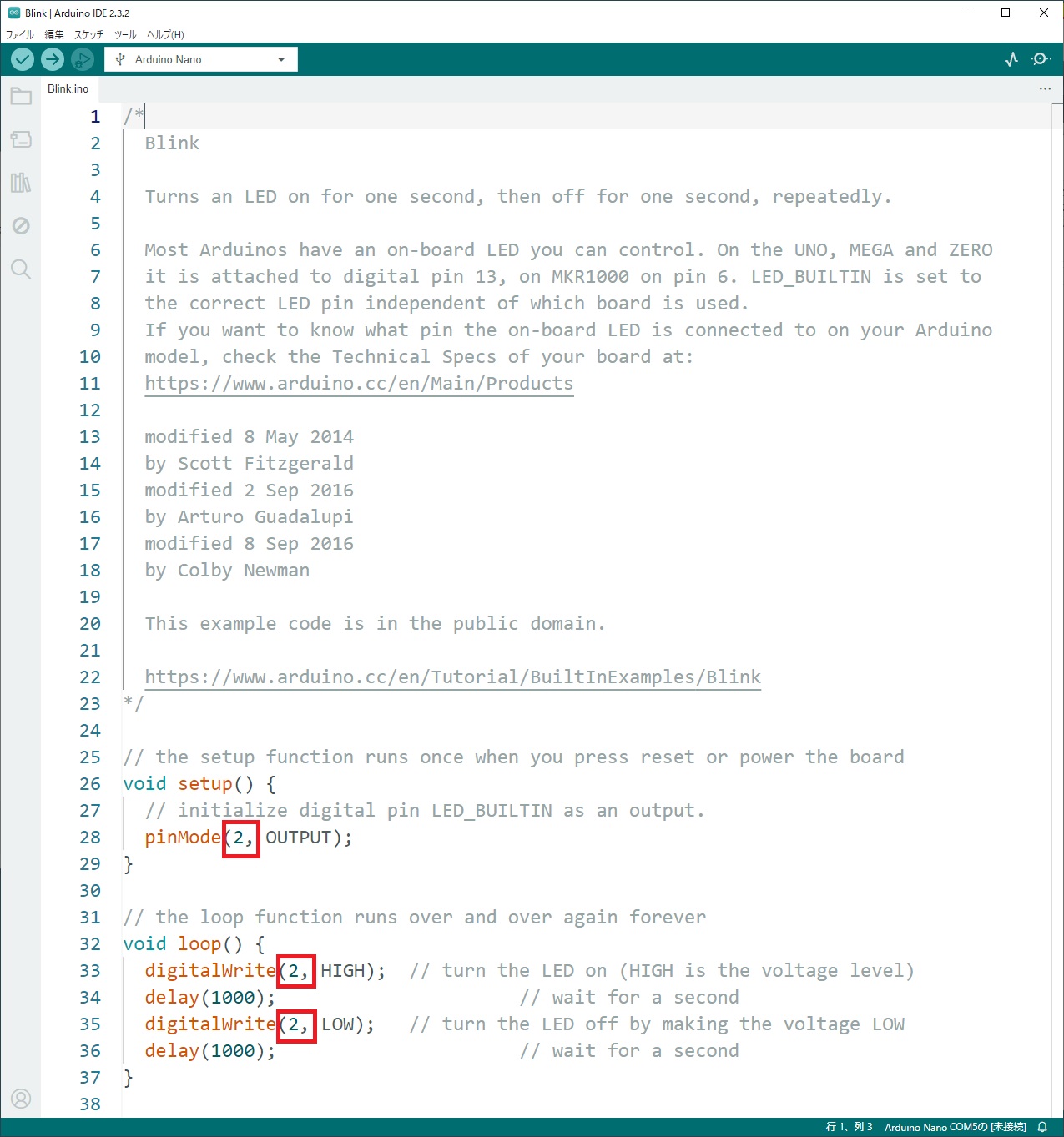Screen dimensions: 1064x1137
Task: Click 'by Colby Newman' comment line
Action: [227, 571]
